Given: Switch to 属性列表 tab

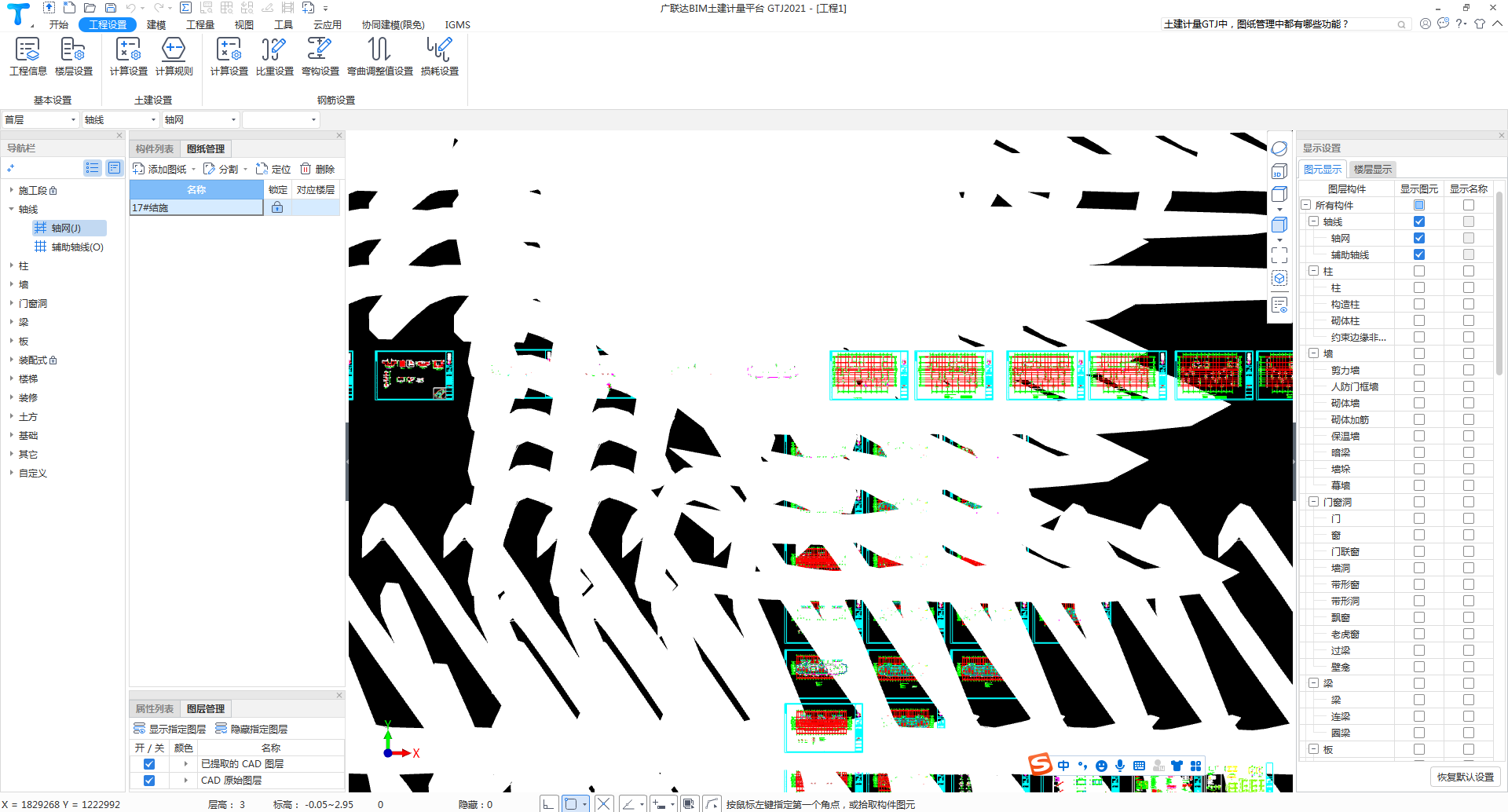Looking at the screenshot, I should coord(154,708).
